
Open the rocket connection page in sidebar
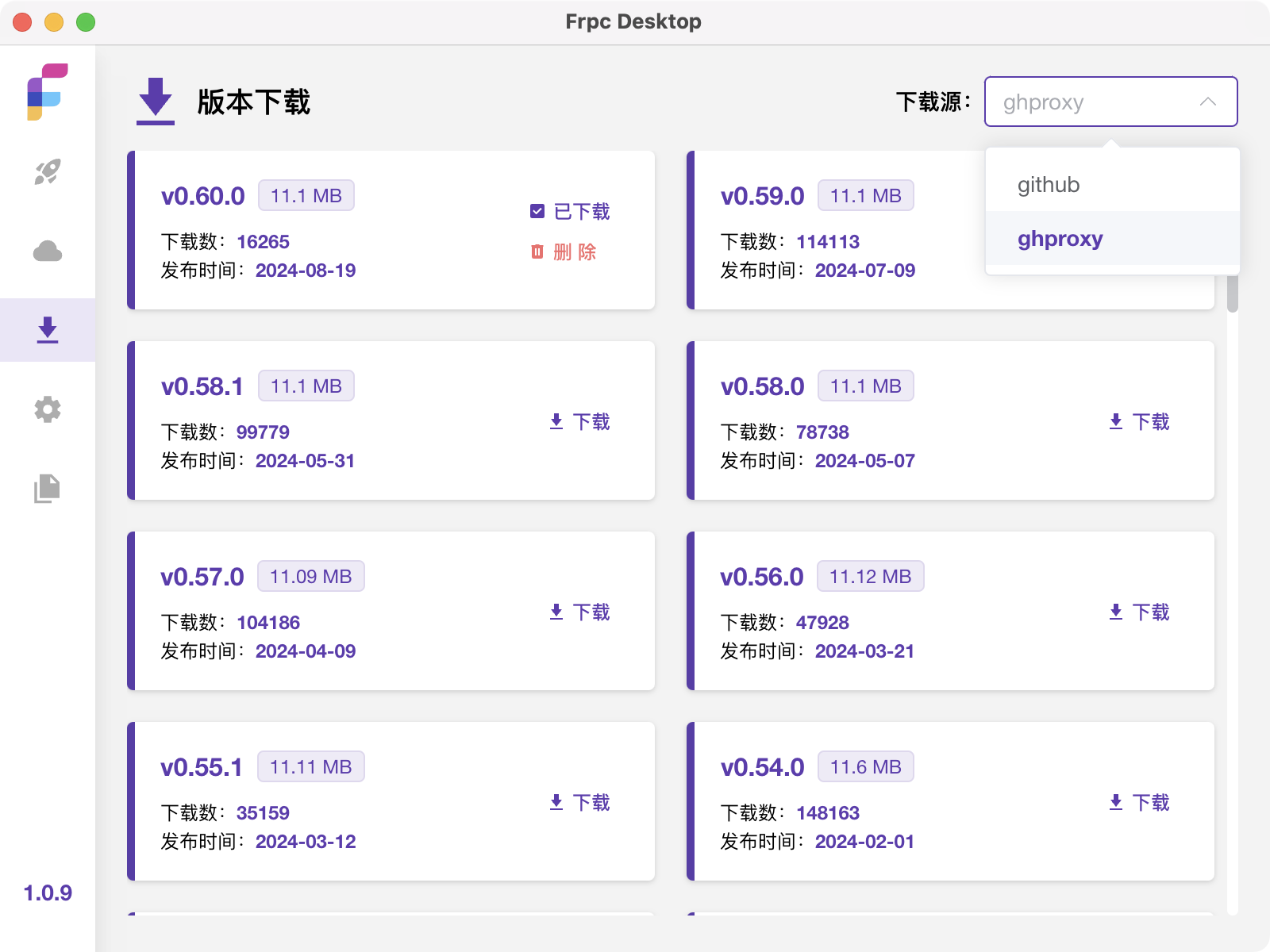[x=48, y=171]
